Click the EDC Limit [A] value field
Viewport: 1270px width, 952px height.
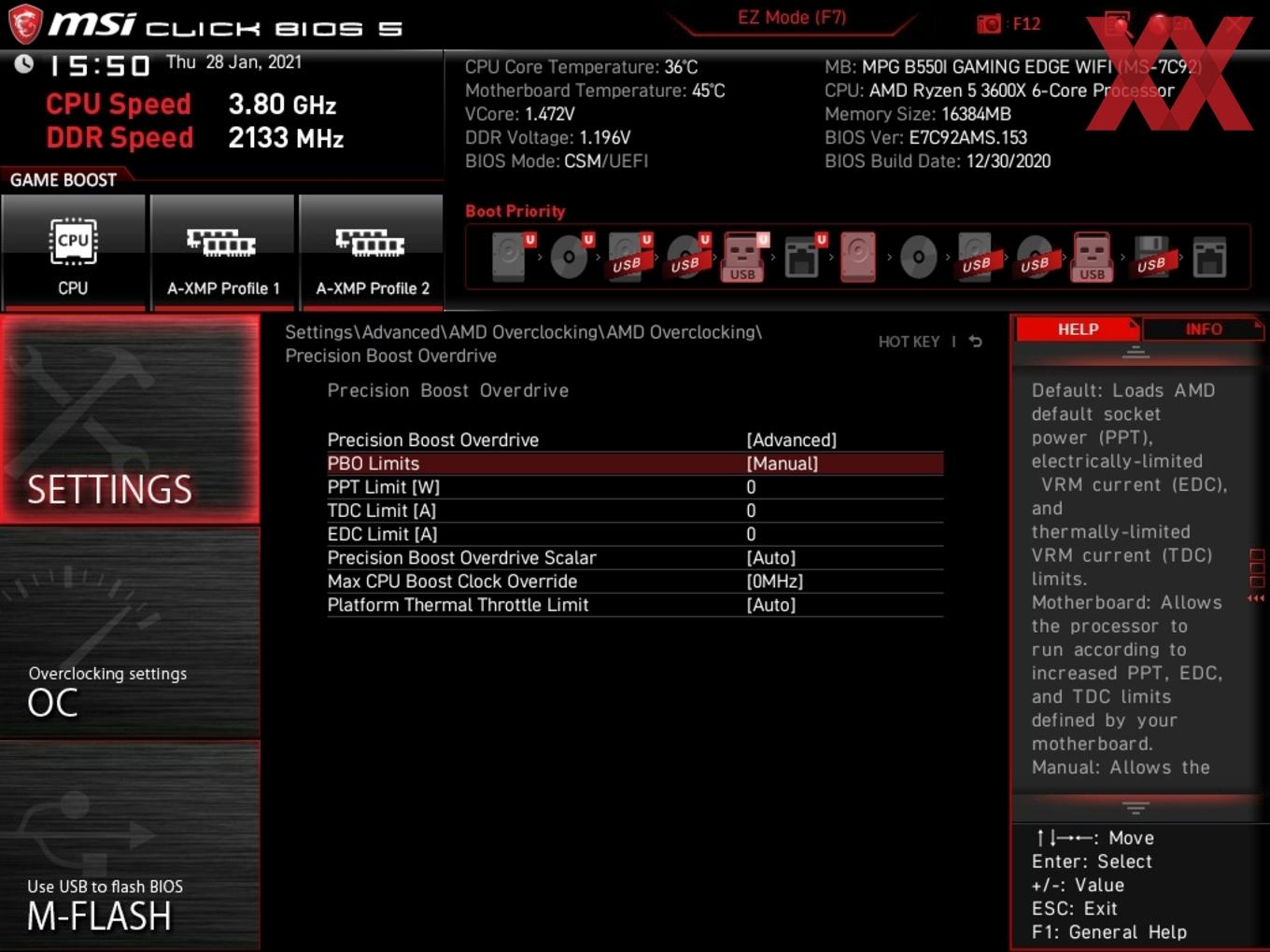[751, 534]
